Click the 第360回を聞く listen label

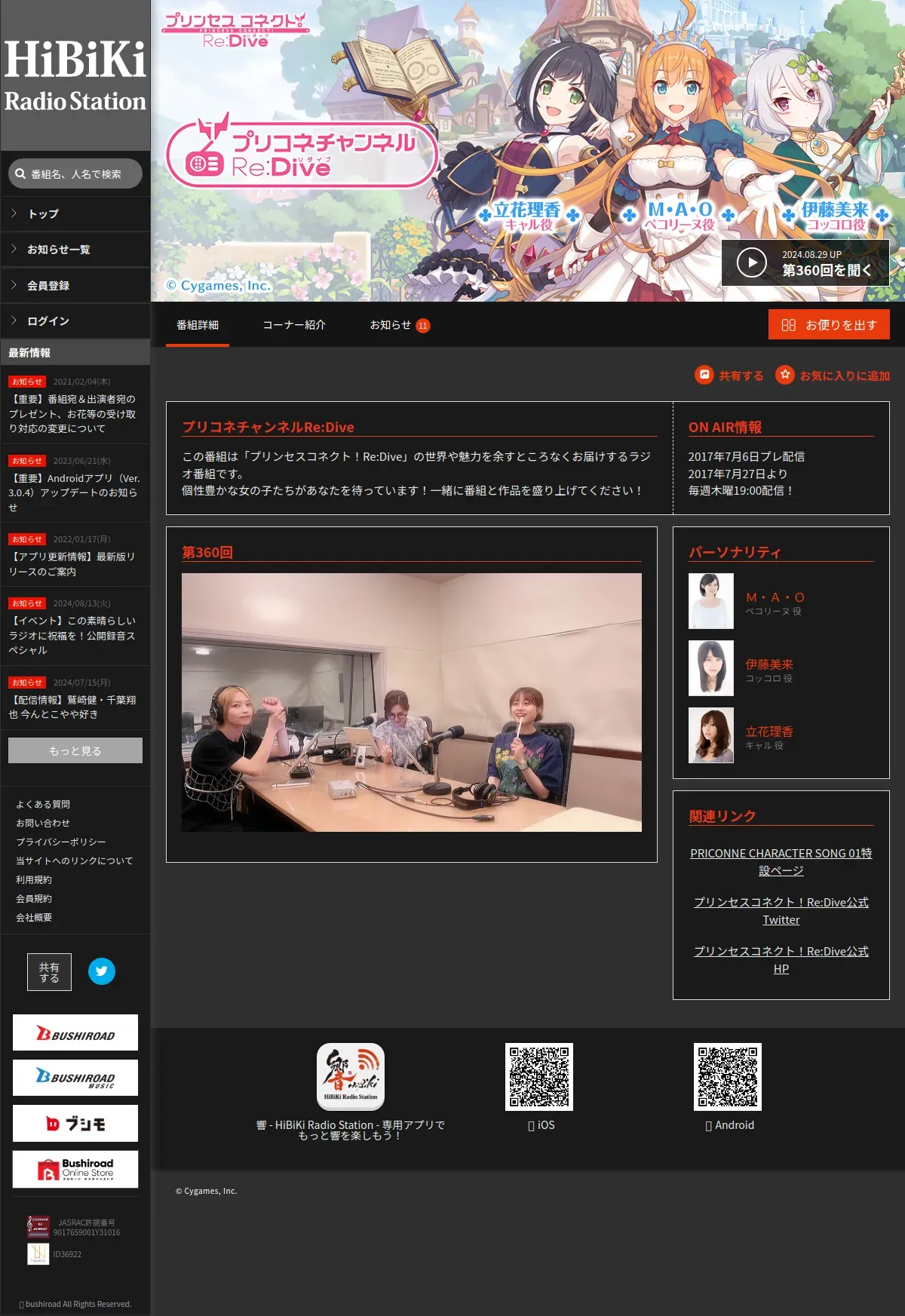827,270
